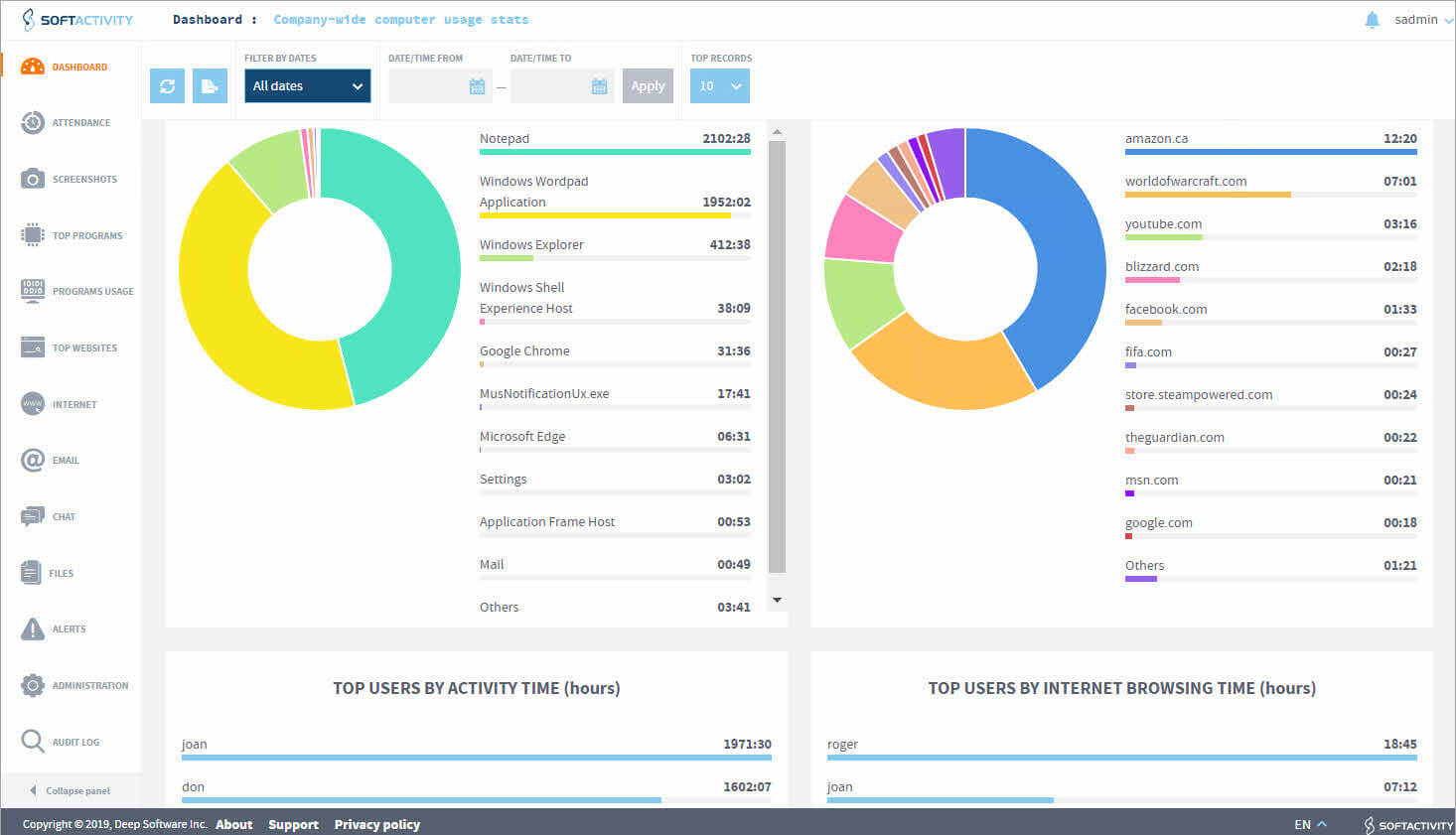Click the youtube.com website entry

1270,227
